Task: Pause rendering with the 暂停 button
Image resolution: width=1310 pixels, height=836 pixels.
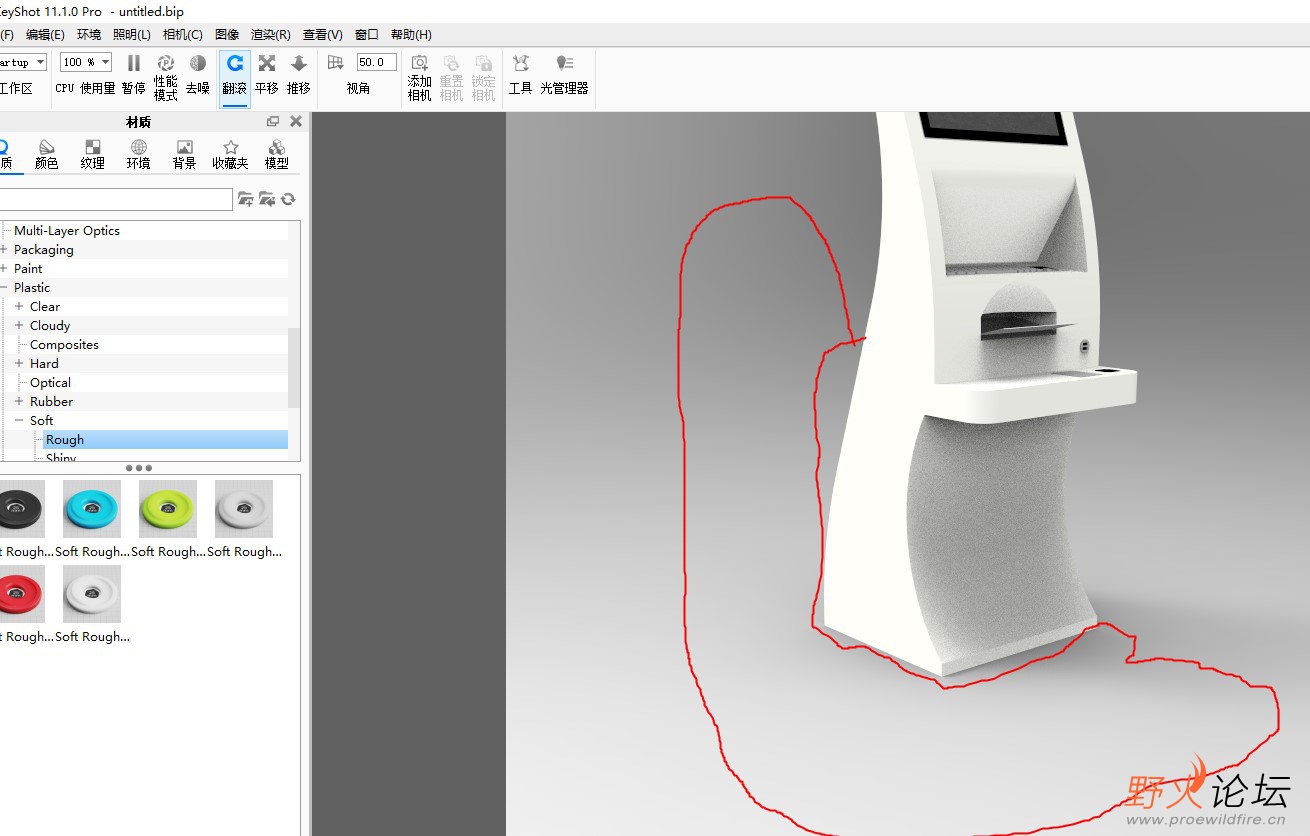Action: pos(133,75)
